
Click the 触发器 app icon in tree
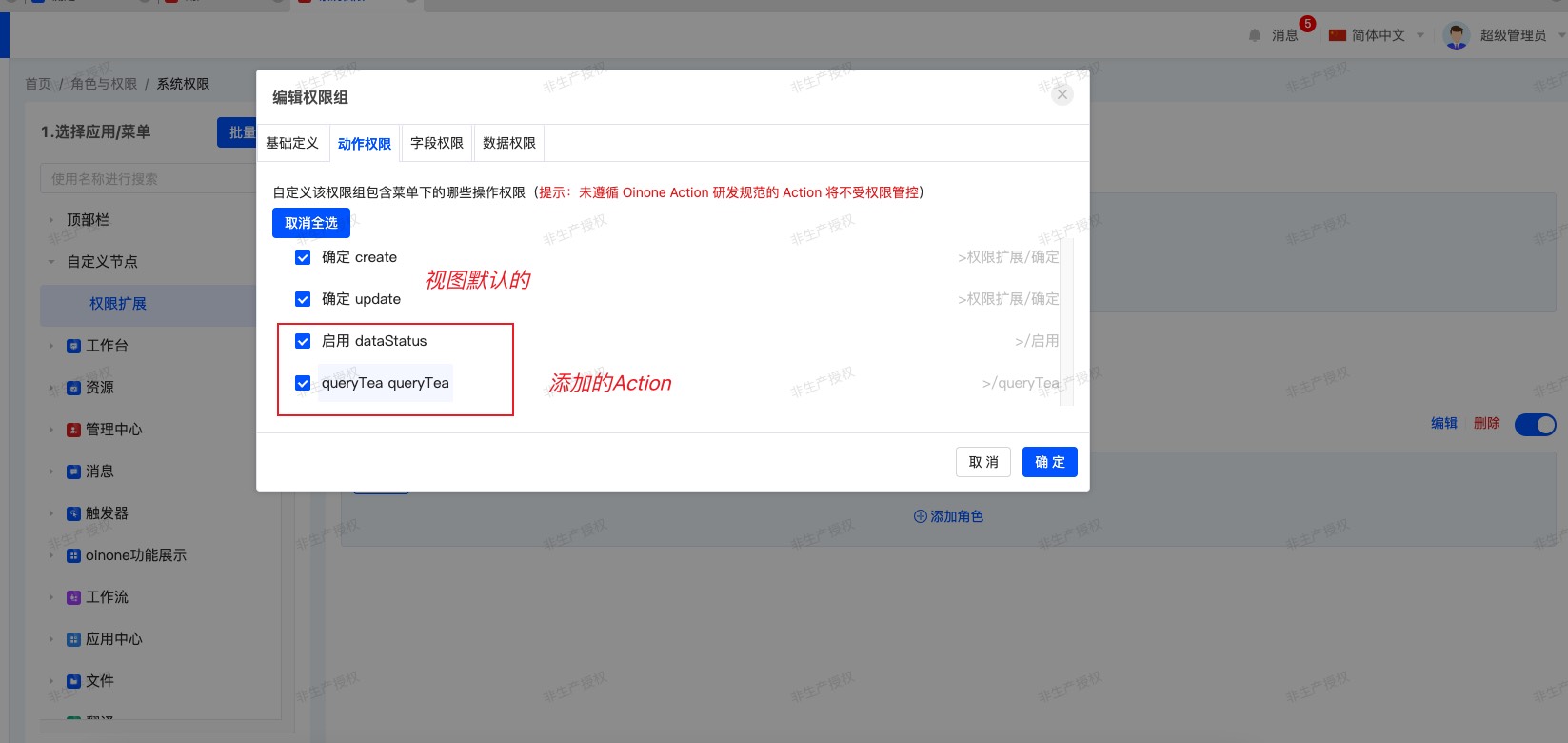pyautogui.click(x=73, y=513)
